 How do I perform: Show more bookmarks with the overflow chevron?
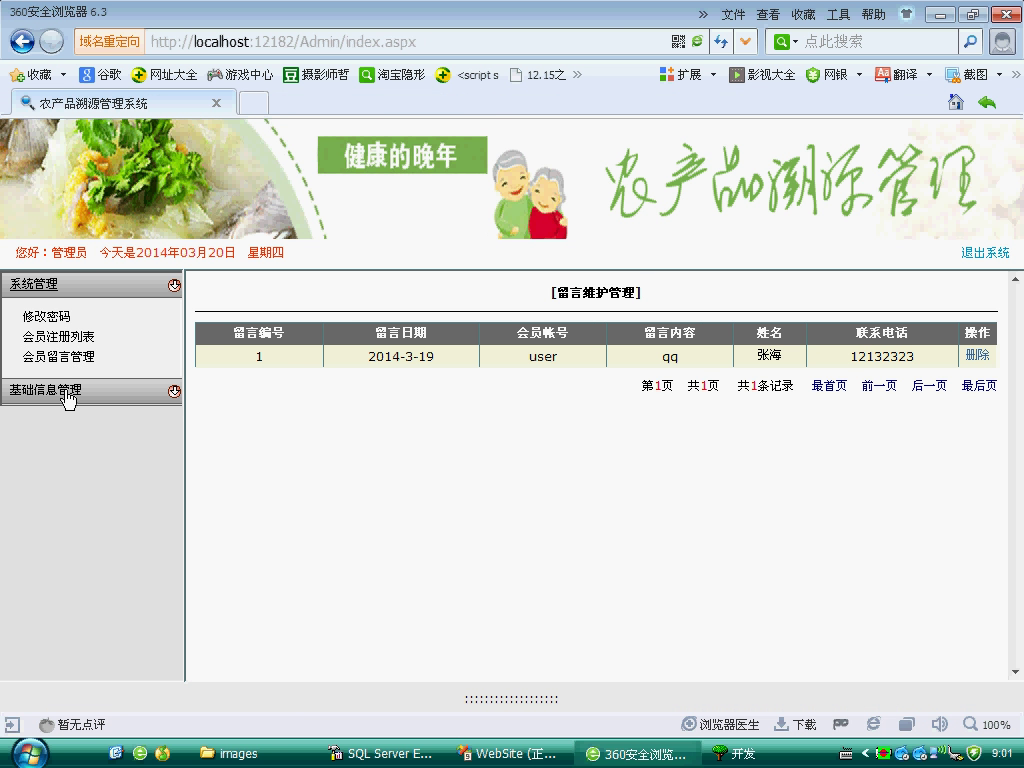[x=577, y=75]
